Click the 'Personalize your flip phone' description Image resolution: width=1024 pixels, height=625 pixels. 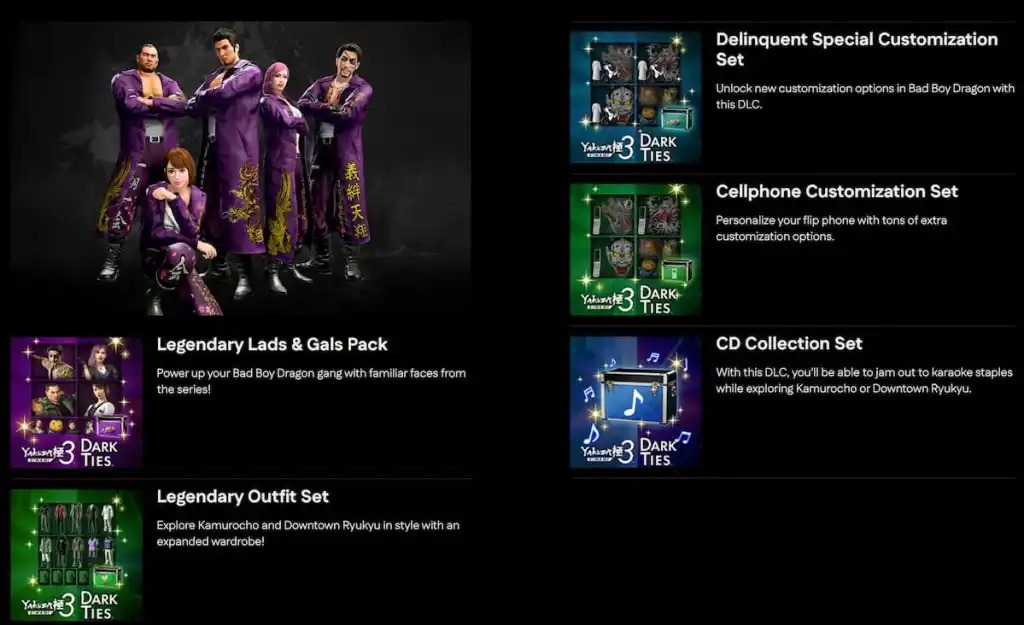tap(831, 228)
